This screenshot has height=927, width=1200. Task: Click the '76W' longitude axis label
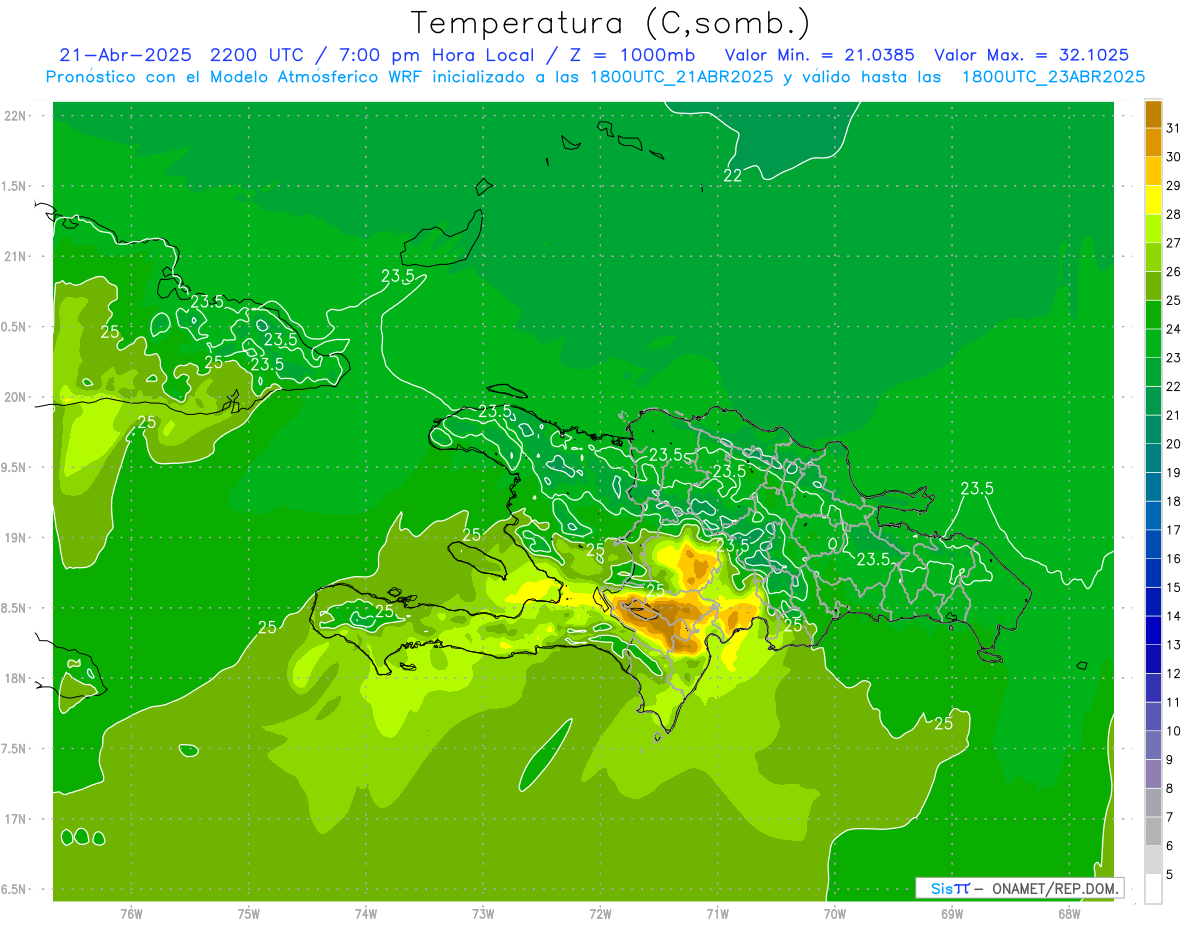(131, 914)
